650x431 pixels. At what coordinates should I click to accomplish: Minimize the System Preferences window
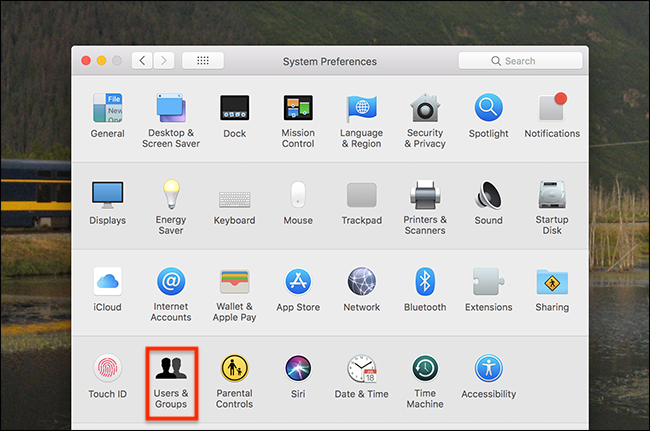point(102,61)
